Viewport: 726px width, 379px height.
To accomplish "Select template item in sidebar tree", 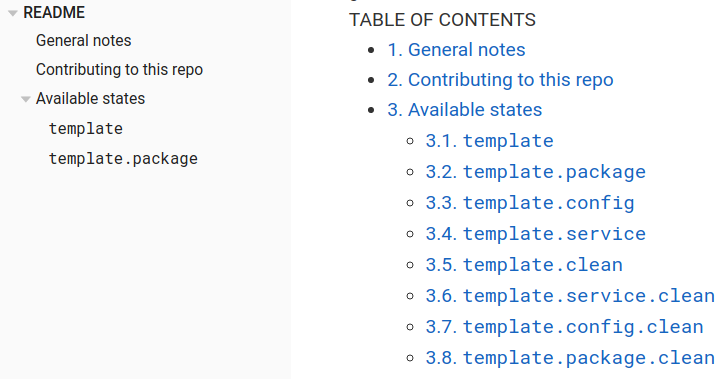I will (86, 129).
